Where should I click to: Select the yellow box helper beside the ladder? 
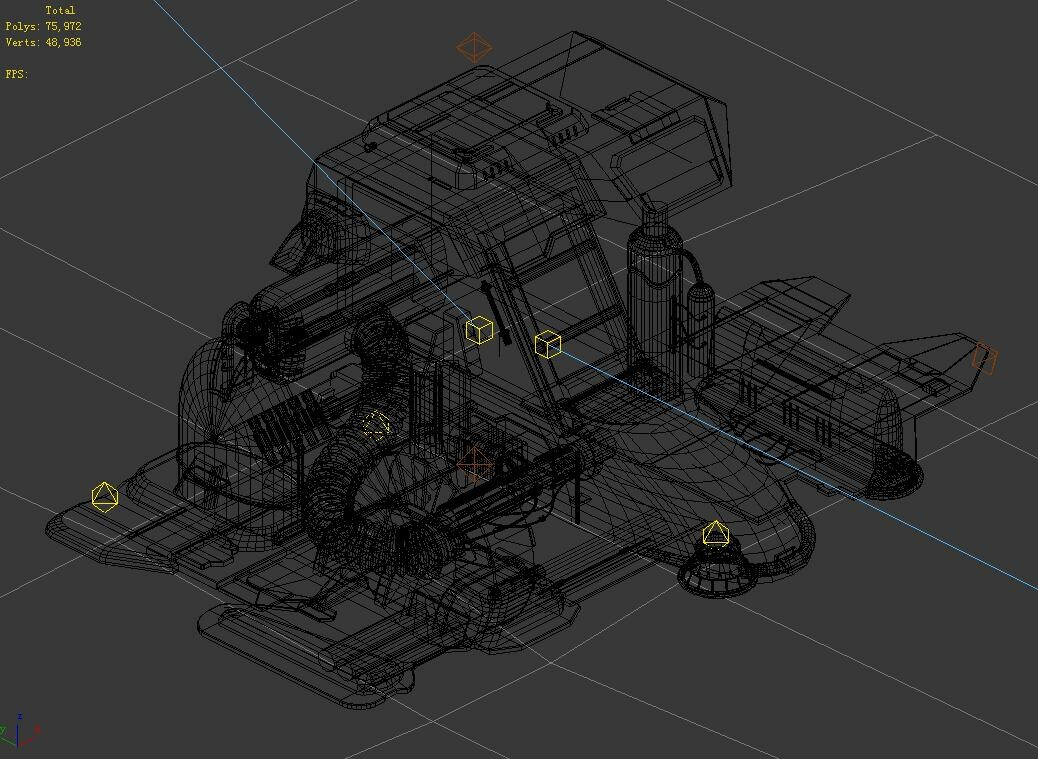click(x=479, y=329)
